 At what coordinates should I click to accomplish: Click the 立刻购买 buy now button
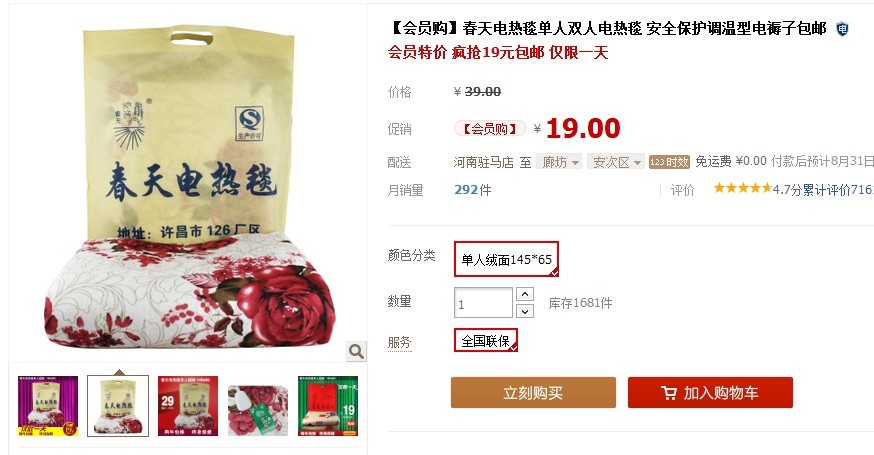click(533, 393)
